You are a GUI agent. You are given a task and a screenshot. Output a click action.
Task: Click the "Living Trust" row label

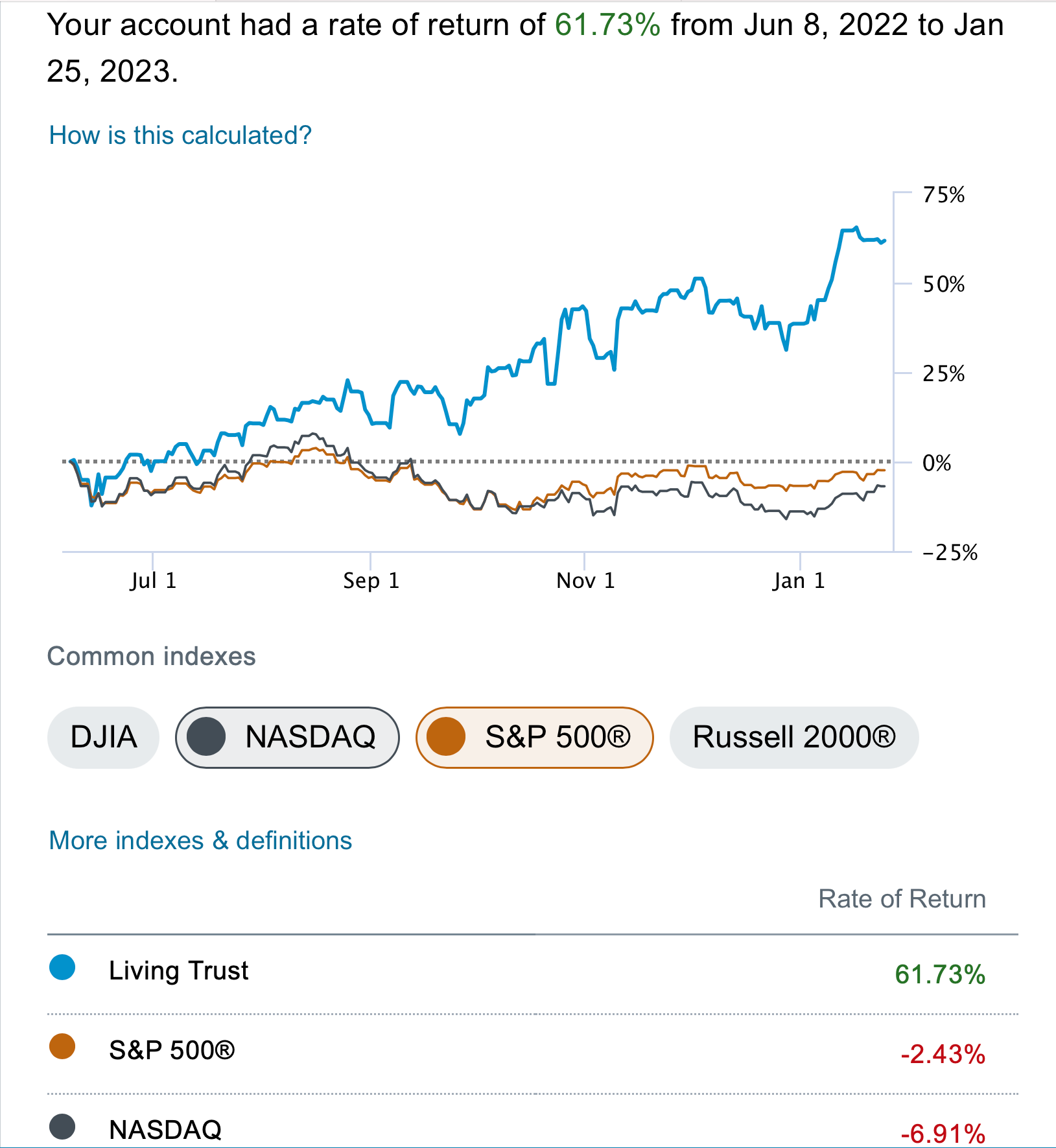[x=178, y=970]
